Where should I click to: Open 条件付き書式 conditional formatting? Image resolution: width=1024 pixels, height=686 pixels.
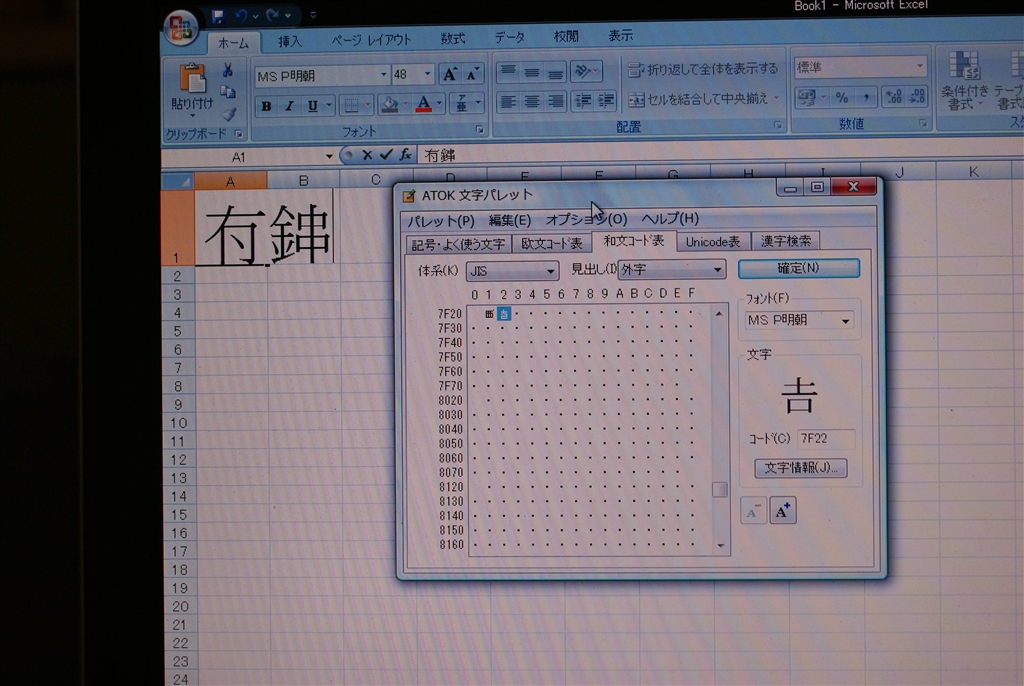[964, 80]
